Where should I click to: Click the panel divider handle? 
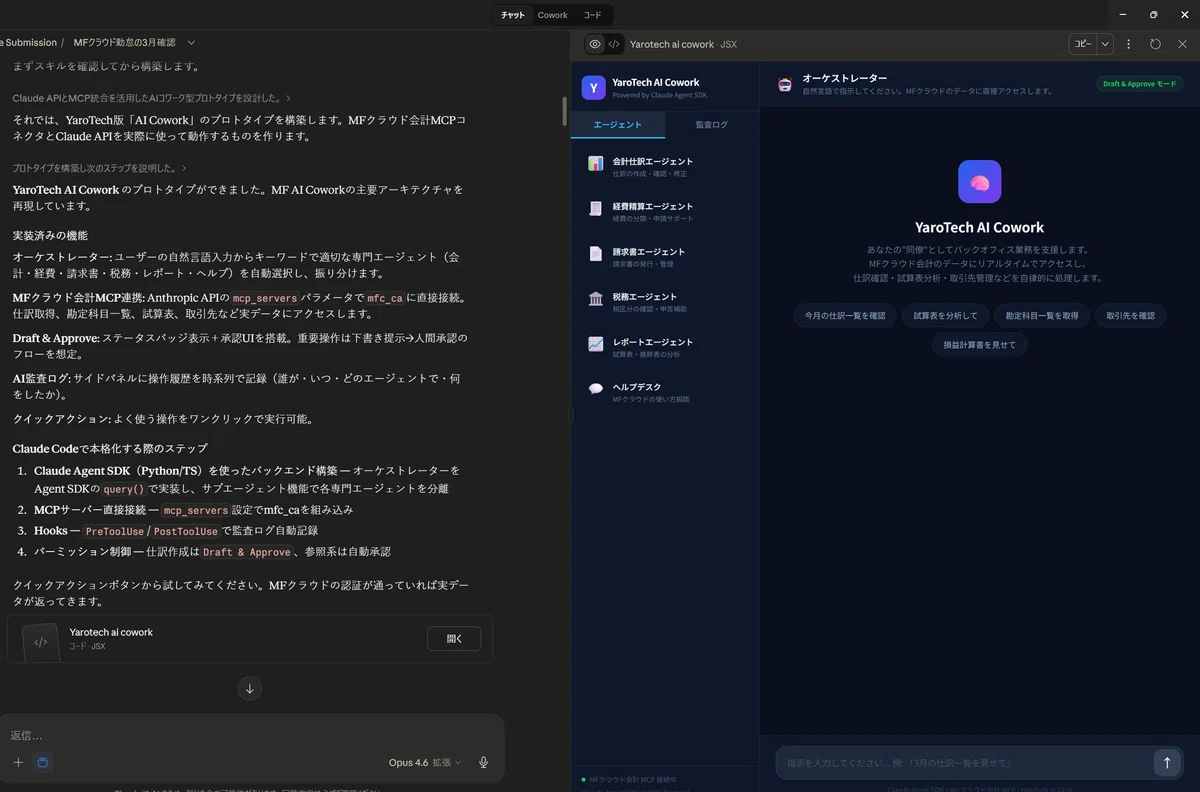pyautogui.click(x=570, y=415)
